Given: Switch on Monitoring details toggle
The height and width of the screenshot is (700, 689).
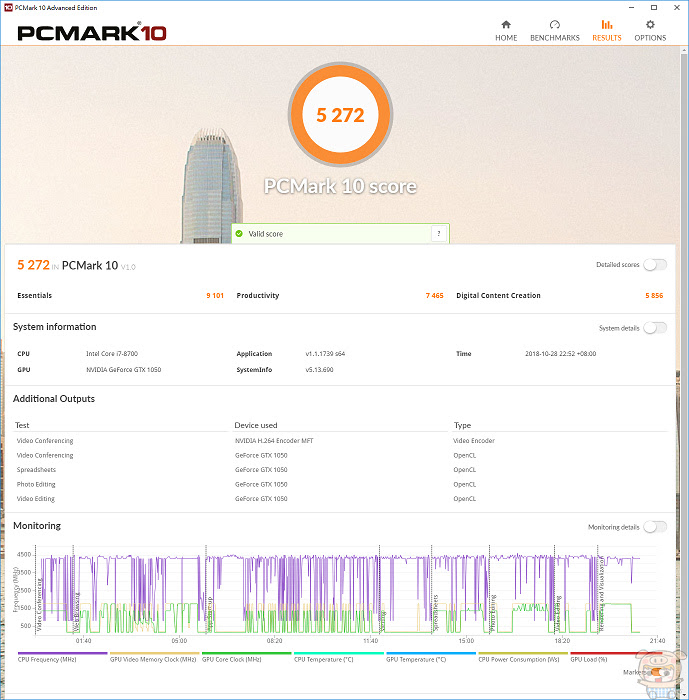Looking at the screenshot, I should point(655,527).
